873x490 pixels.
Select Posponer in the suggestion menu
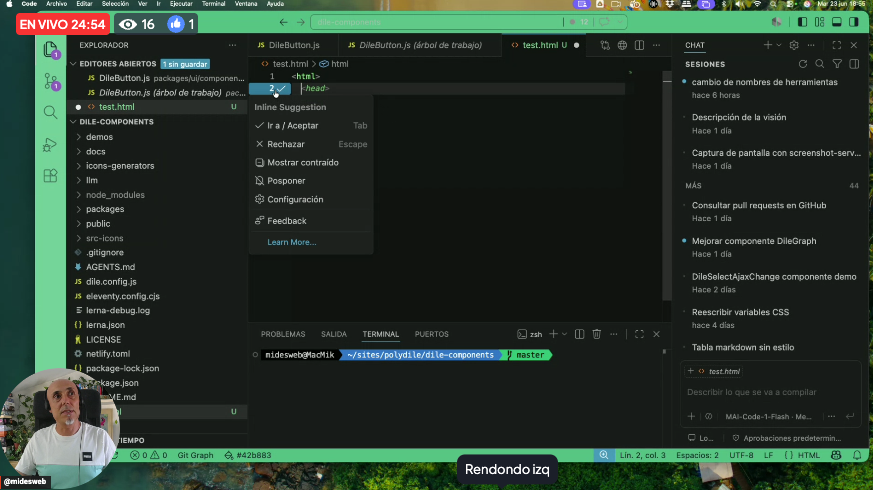click(311, 181)
